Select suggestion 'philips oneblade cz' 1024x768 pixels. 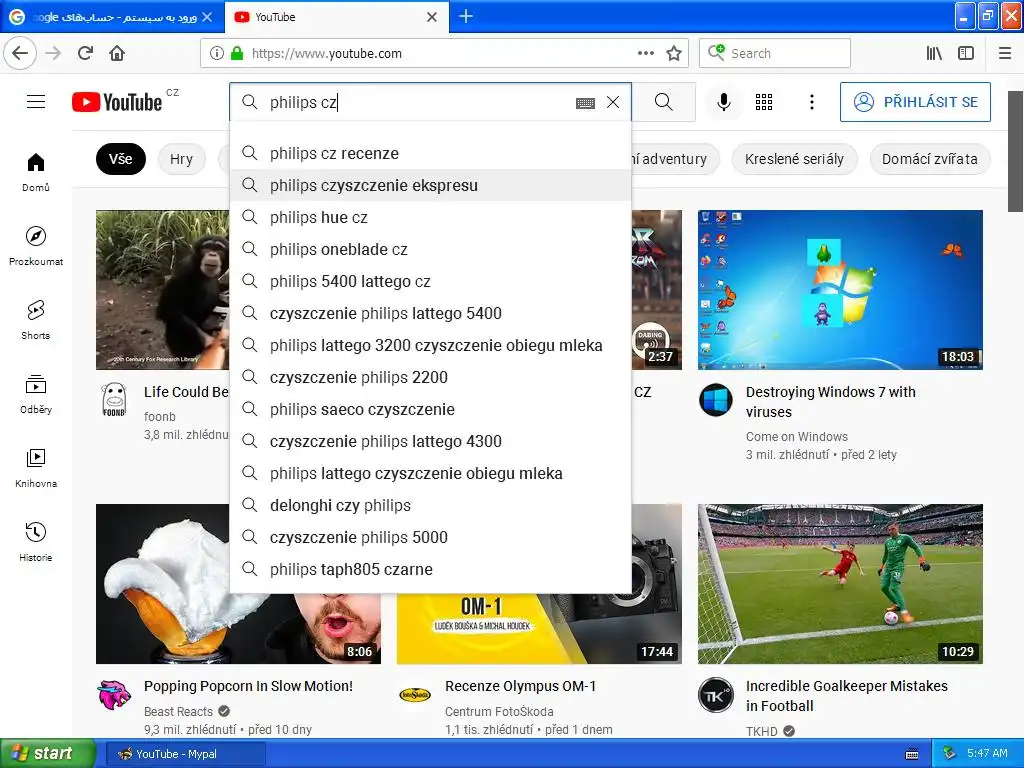(431, 249)
